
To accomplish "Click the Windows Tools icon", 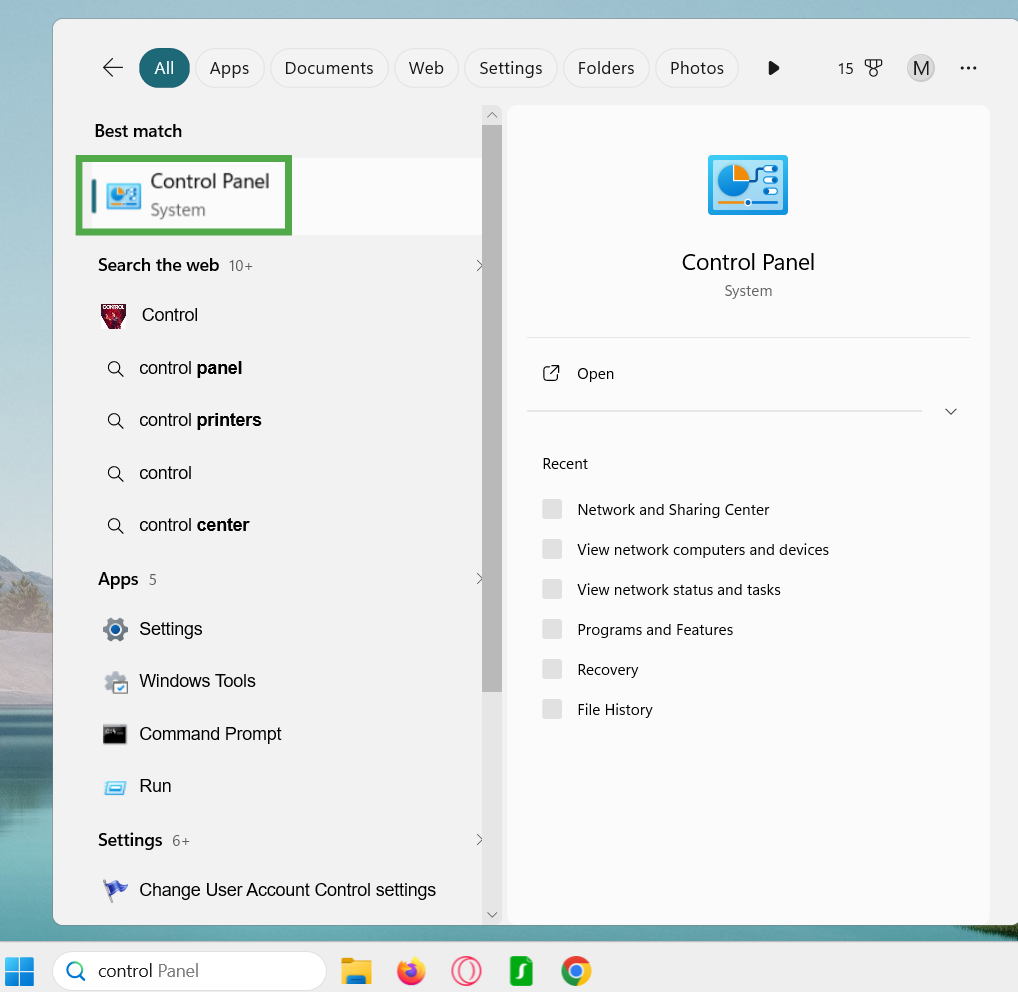I will coord(116,682).
